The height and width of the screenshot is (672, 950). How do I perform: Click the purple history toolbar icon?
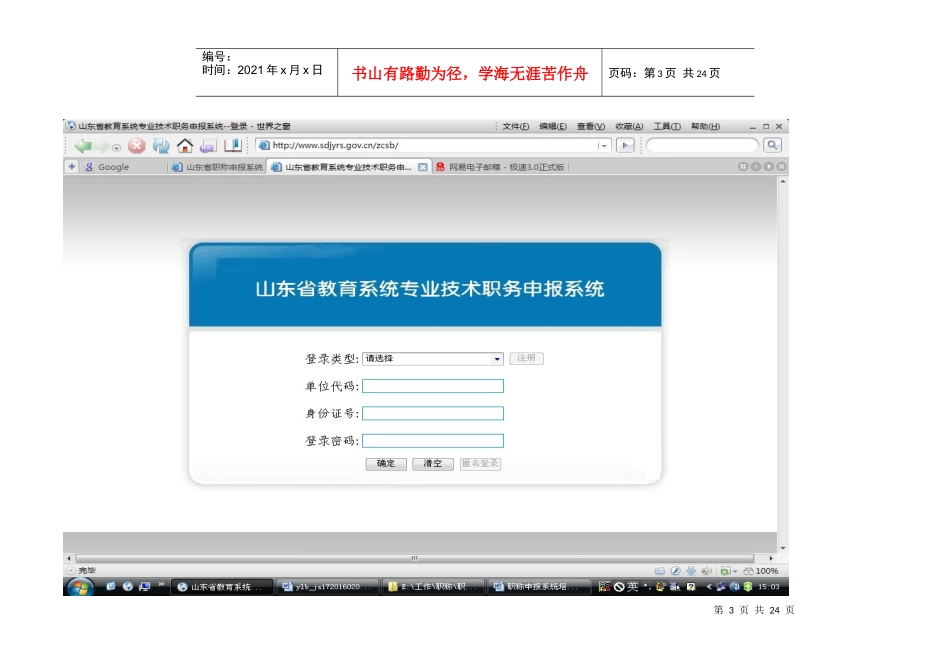point(208,145)
